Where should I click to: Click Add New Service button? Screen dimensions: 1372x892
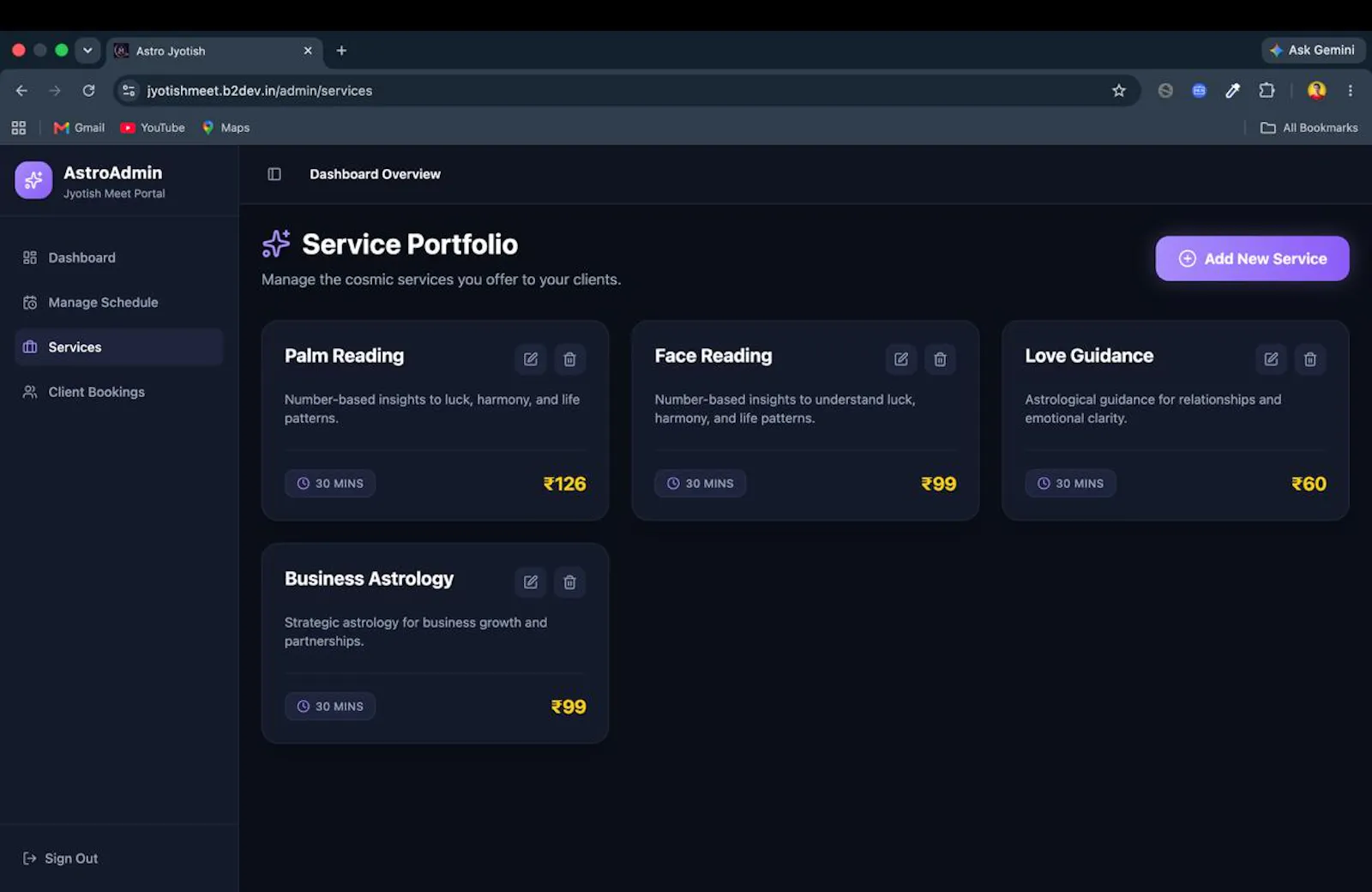pos(1252,258)
